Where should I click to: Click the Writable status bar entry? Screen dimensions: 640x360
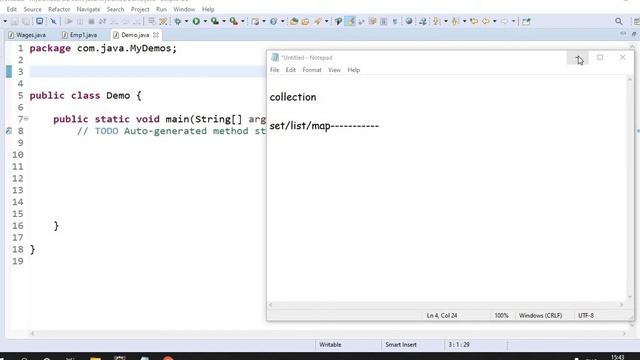(x=330, y=345)
